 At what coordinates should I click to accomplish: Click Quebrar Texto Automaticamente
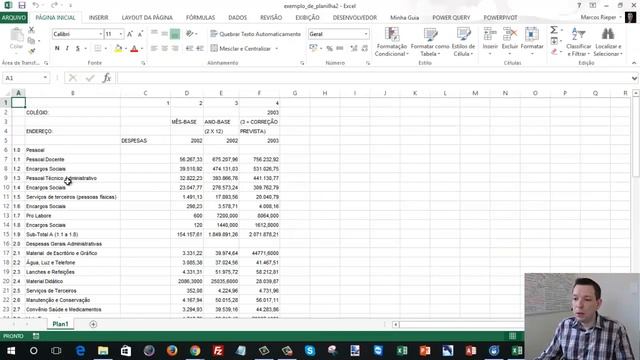pyautogui.click(x=256, y=34)
